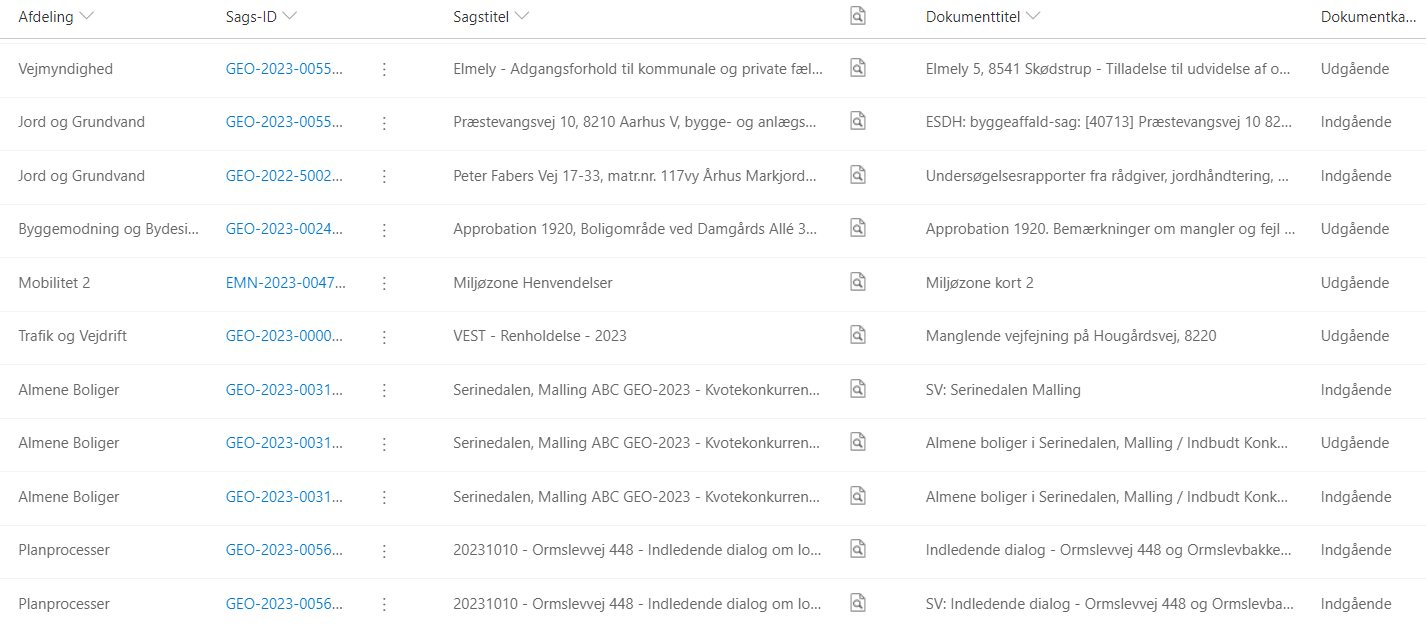Open GEO-2023-0024 case link
Image resolution: width=1426 pixels, height=625 pixels.
click(x=286, y=229)
